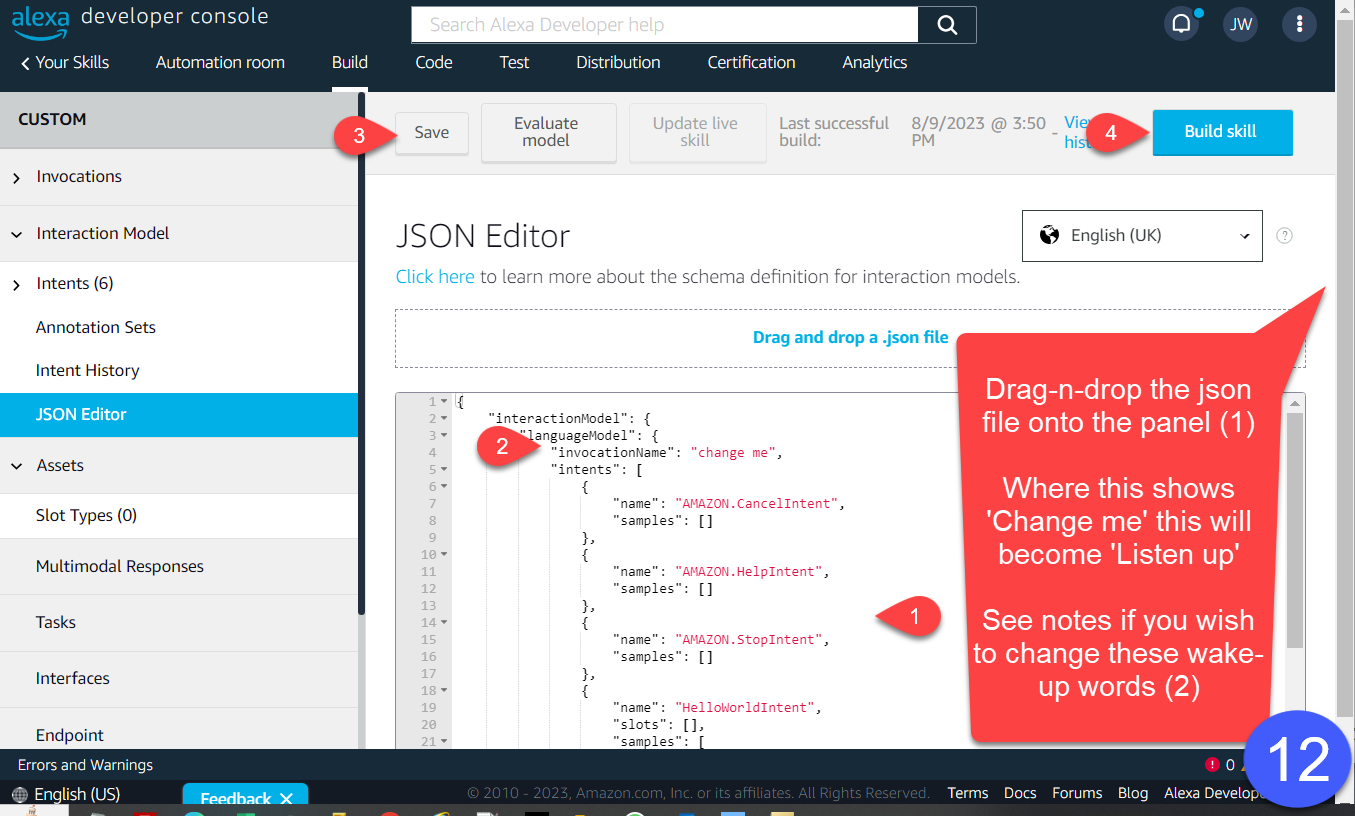
Task: Click the Alexa developer console logo
Action: coord(140,18)
